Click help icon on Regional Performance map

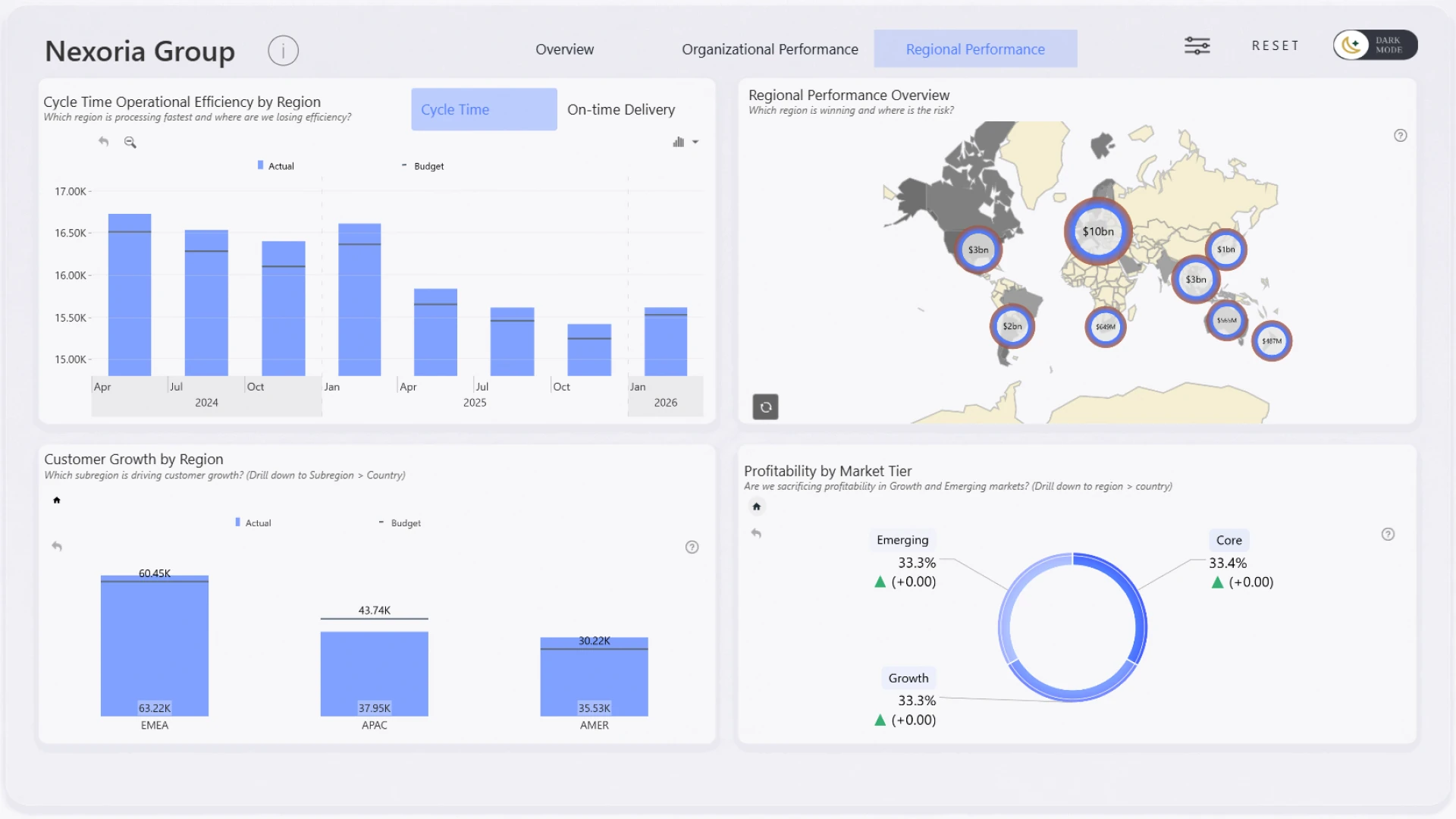(x=1400, y=136)
